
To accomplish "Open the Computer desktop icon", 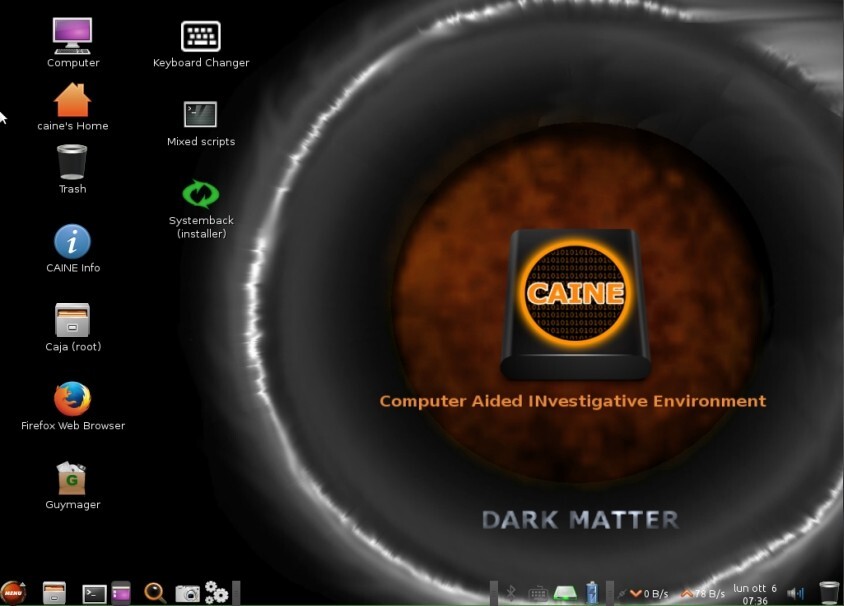I will (x=72, y=32).
